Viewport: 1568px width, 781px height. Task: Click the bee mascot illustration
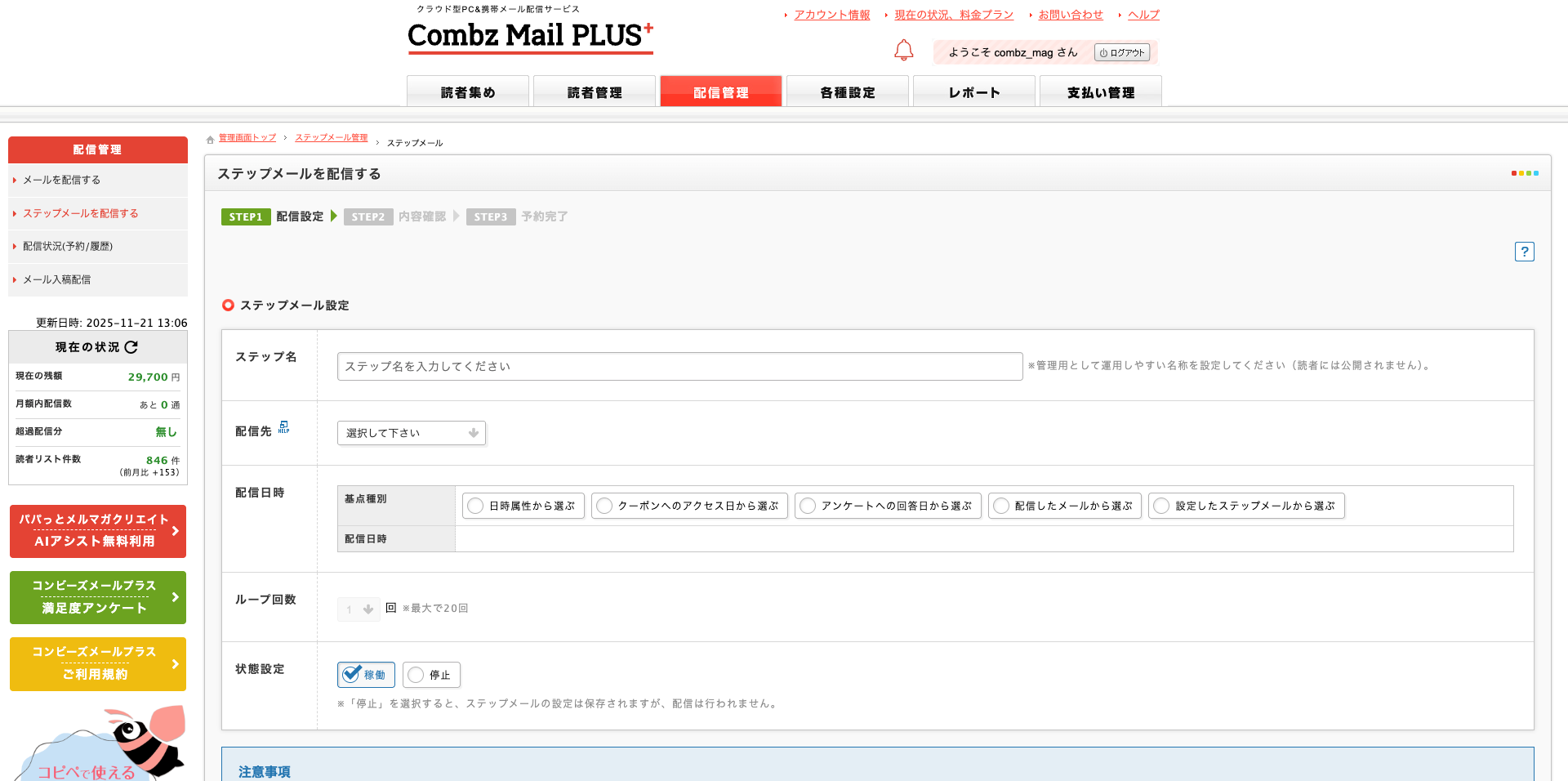(147, 739)
